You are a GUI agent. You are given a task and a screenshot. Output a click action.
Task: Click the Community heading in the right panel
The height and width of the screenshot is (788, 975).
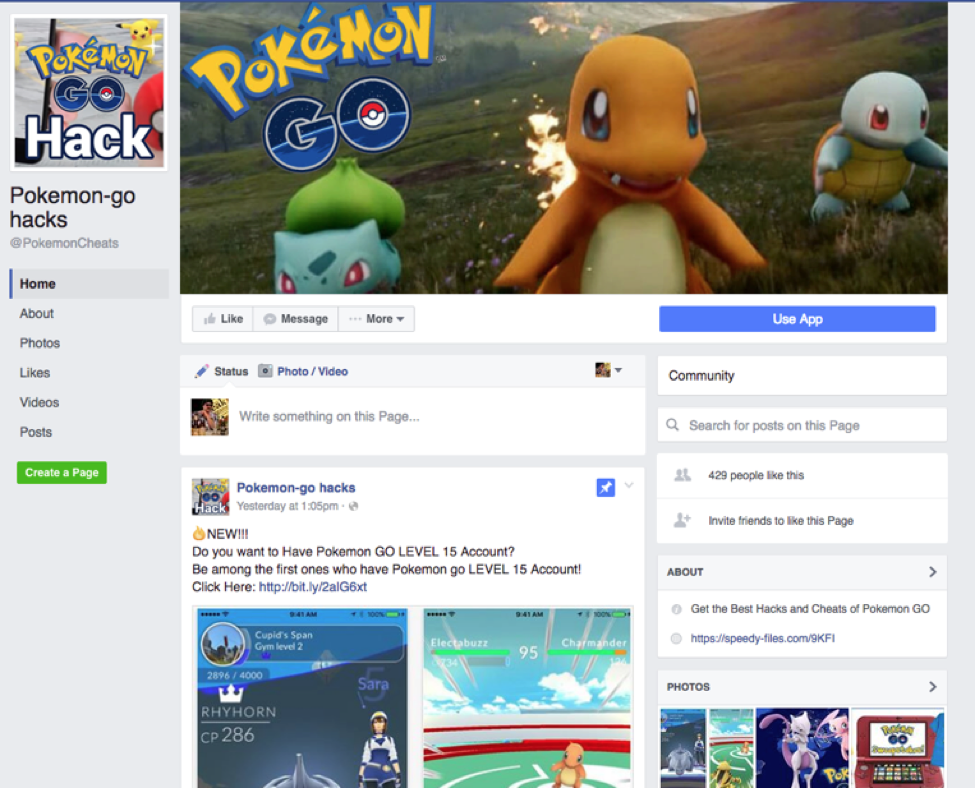(x=701, y=376)
